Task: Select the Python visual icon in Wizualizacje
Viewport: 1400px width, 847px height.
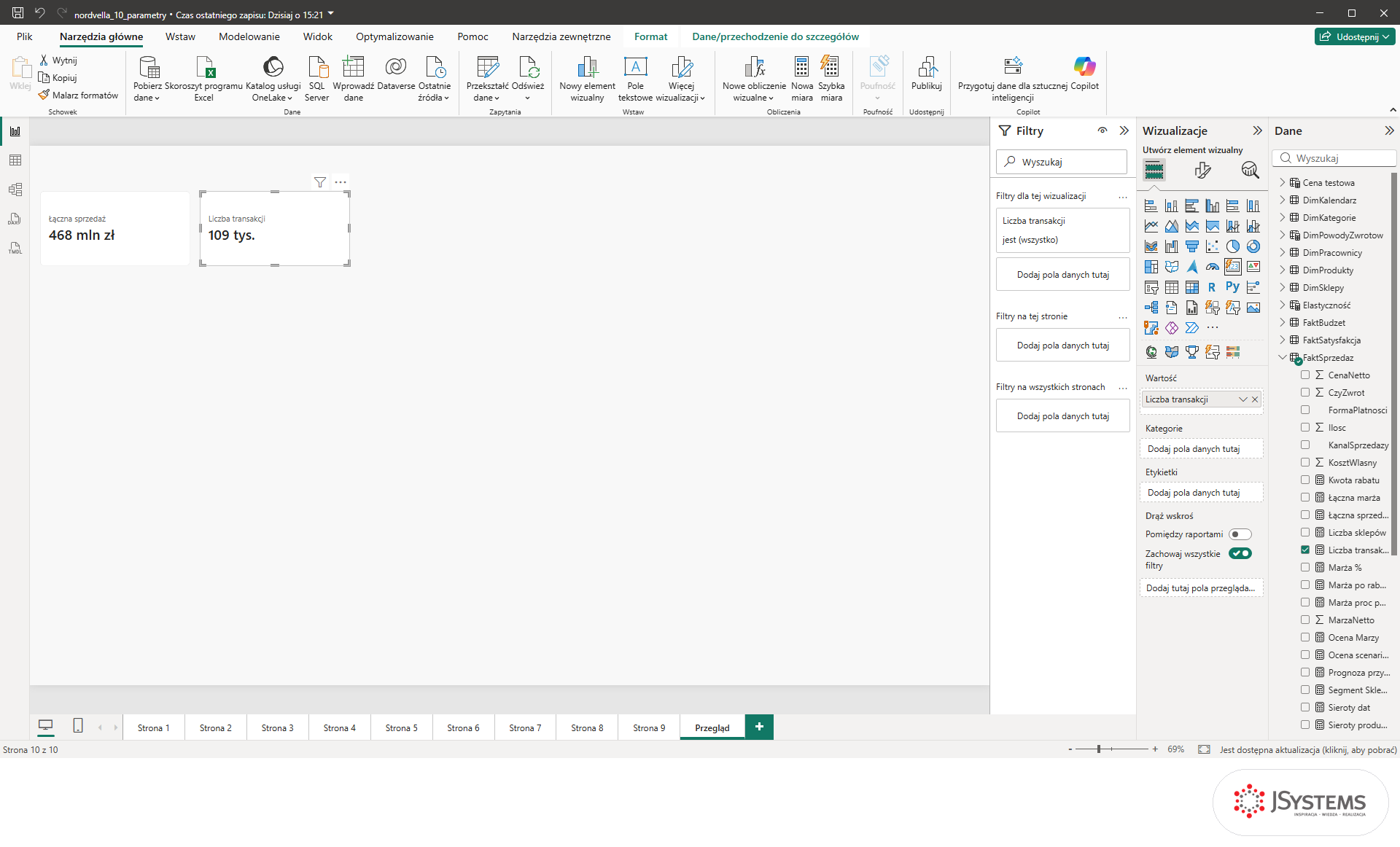Action: [x=1232, y=287]
